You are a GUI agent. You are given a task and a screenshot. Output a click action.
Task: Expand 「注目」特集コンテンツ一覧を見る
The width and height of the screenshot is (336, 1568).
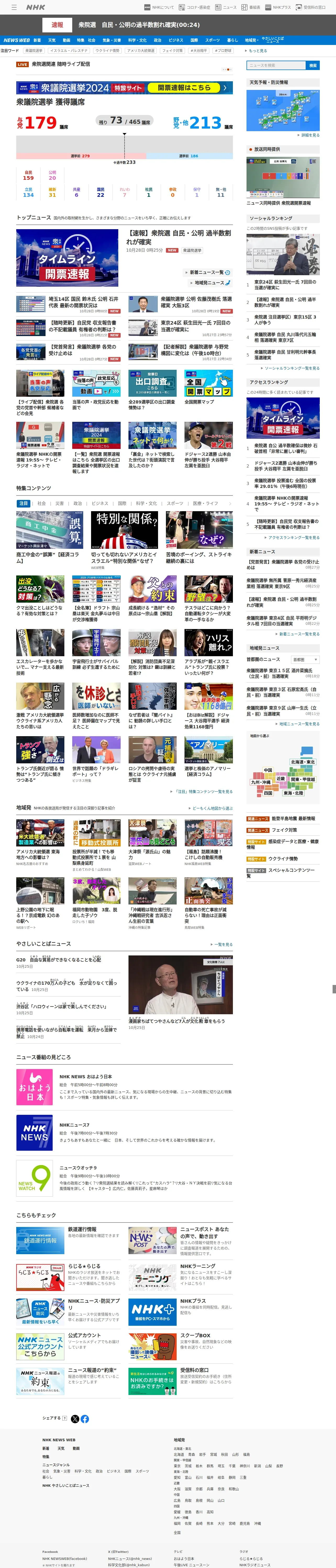[201, 792]
